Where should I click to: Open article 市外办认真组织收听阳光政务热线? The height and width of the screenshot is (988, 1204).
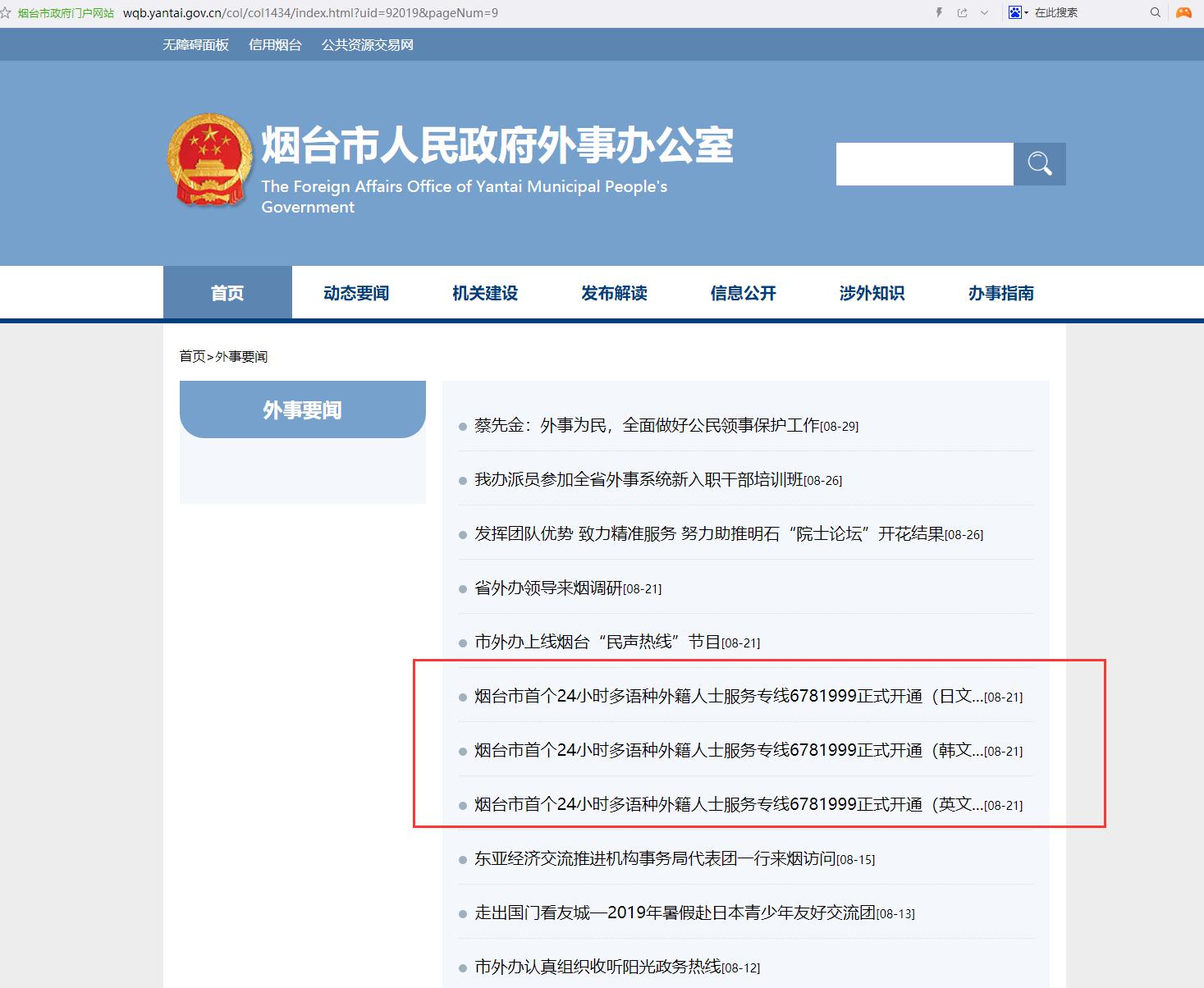coord(597,967)
